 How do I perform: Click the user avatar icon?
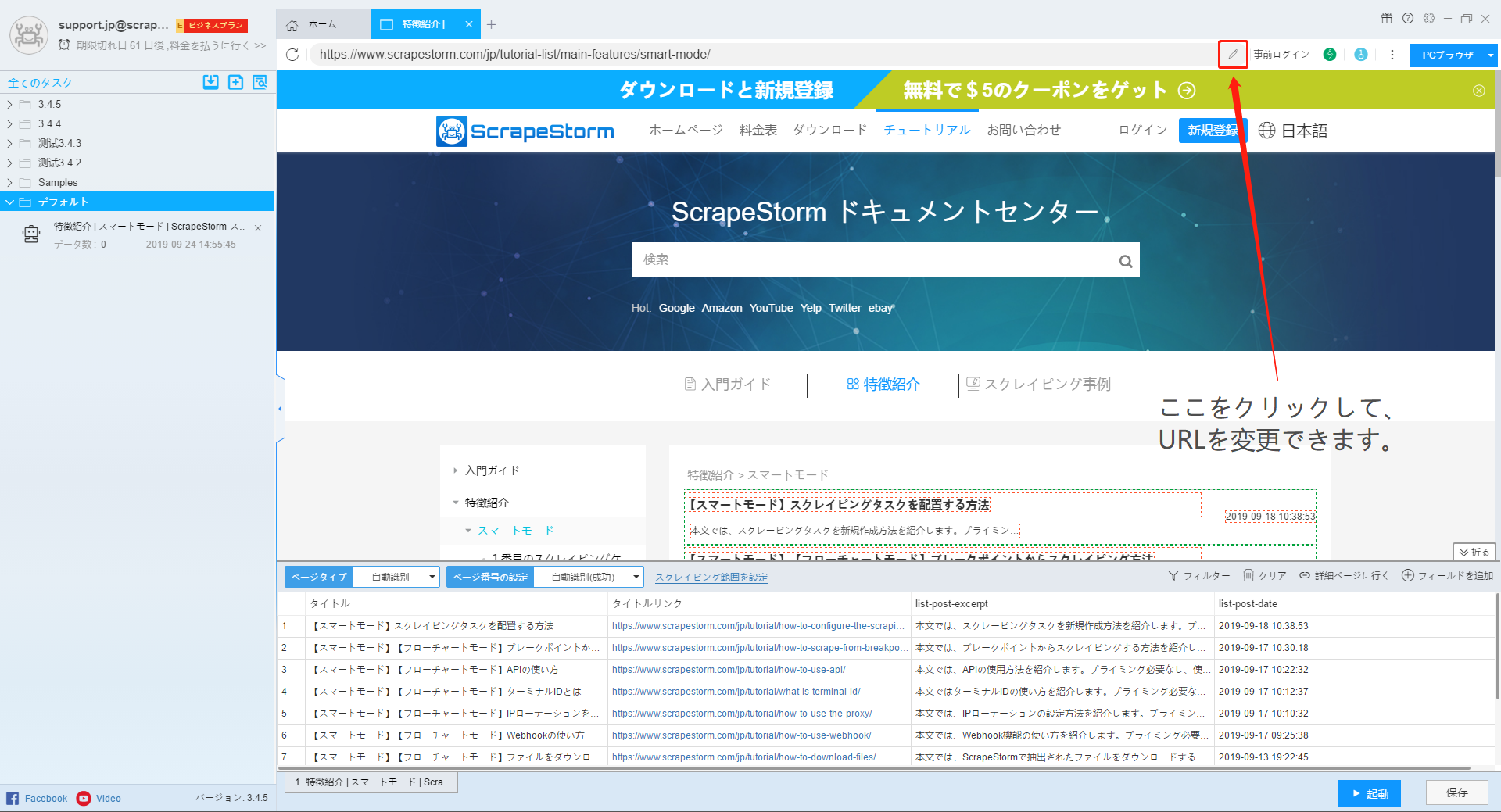pos(29,35)
